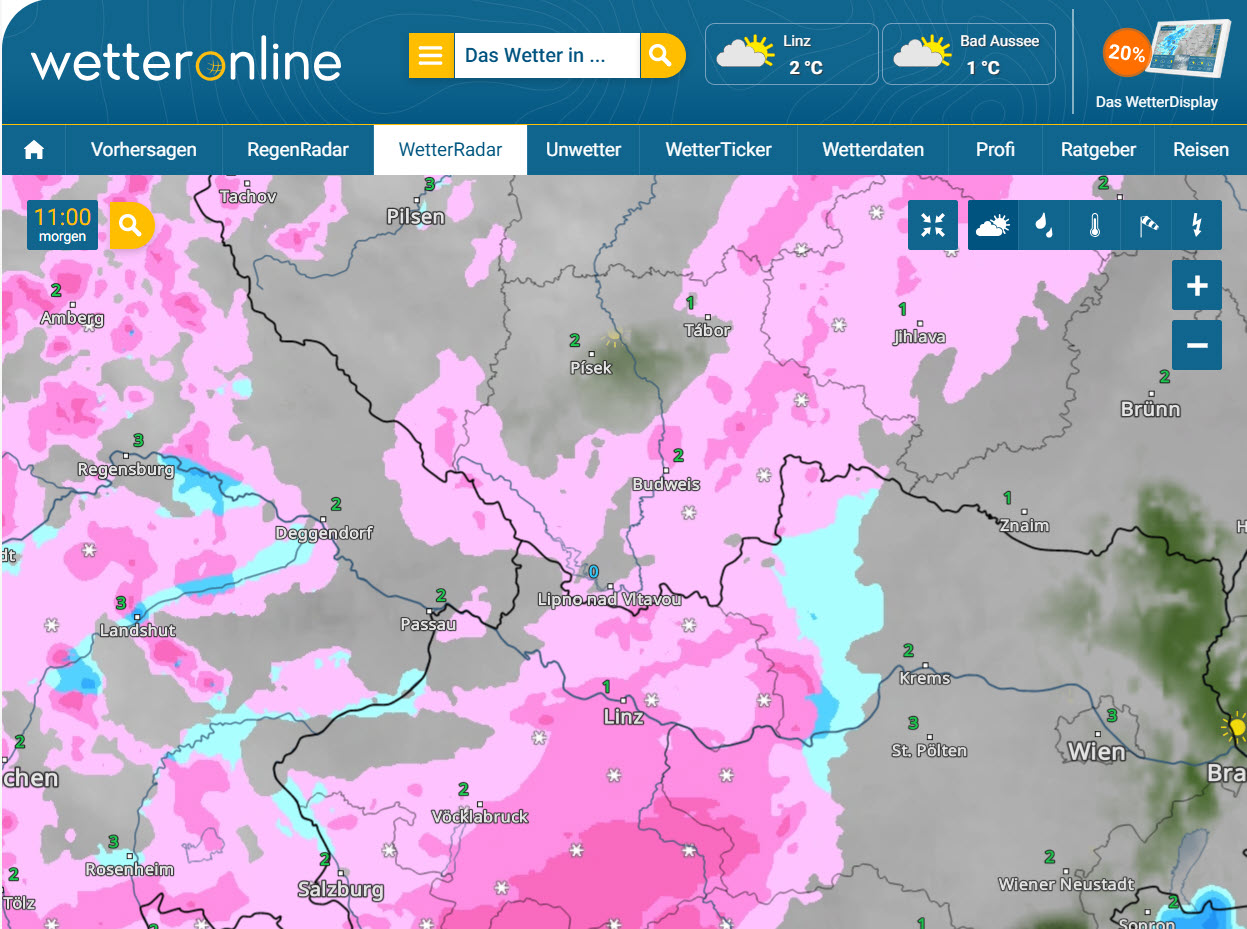
Task: Show the thermometer temperature layer
Action: (1095, 226)
